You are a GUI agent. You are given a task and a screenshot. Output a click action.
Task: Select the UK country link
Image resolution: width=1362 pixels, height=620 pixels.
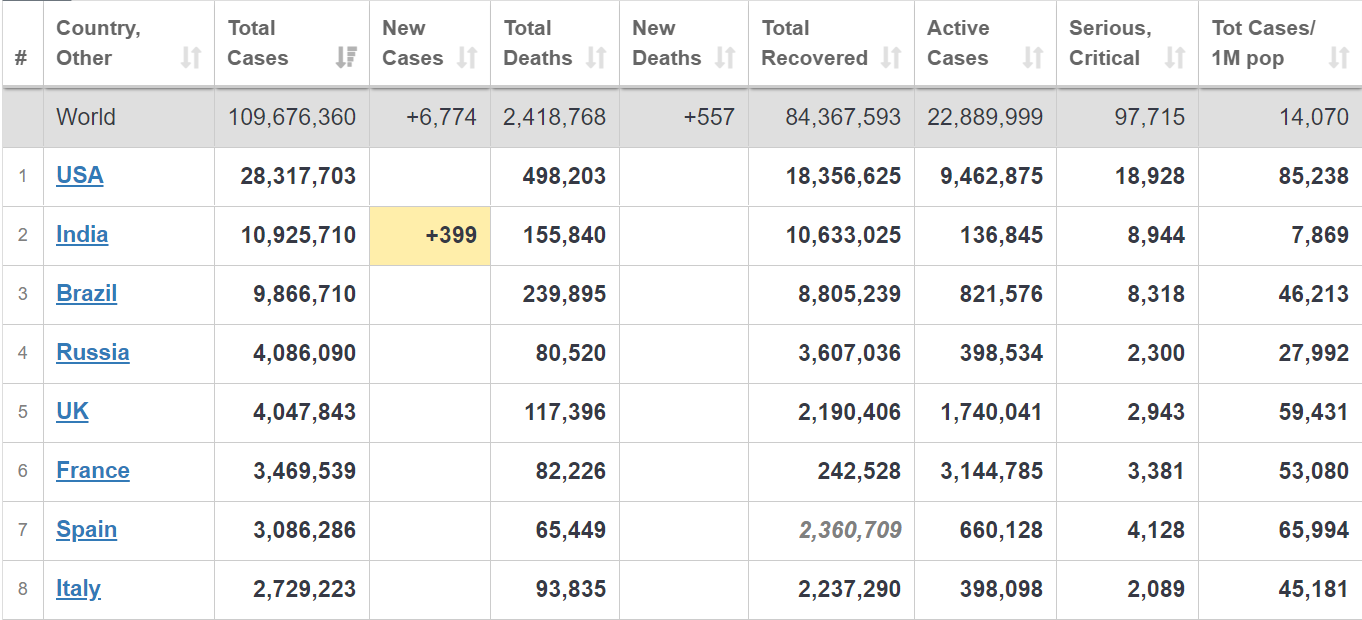coord(72,412)
